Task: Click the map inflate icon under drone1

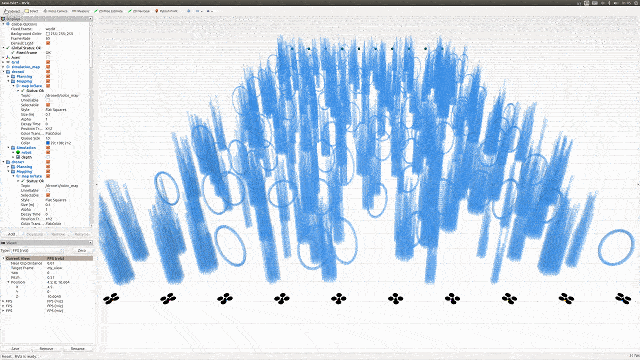Action: (18, 176)
